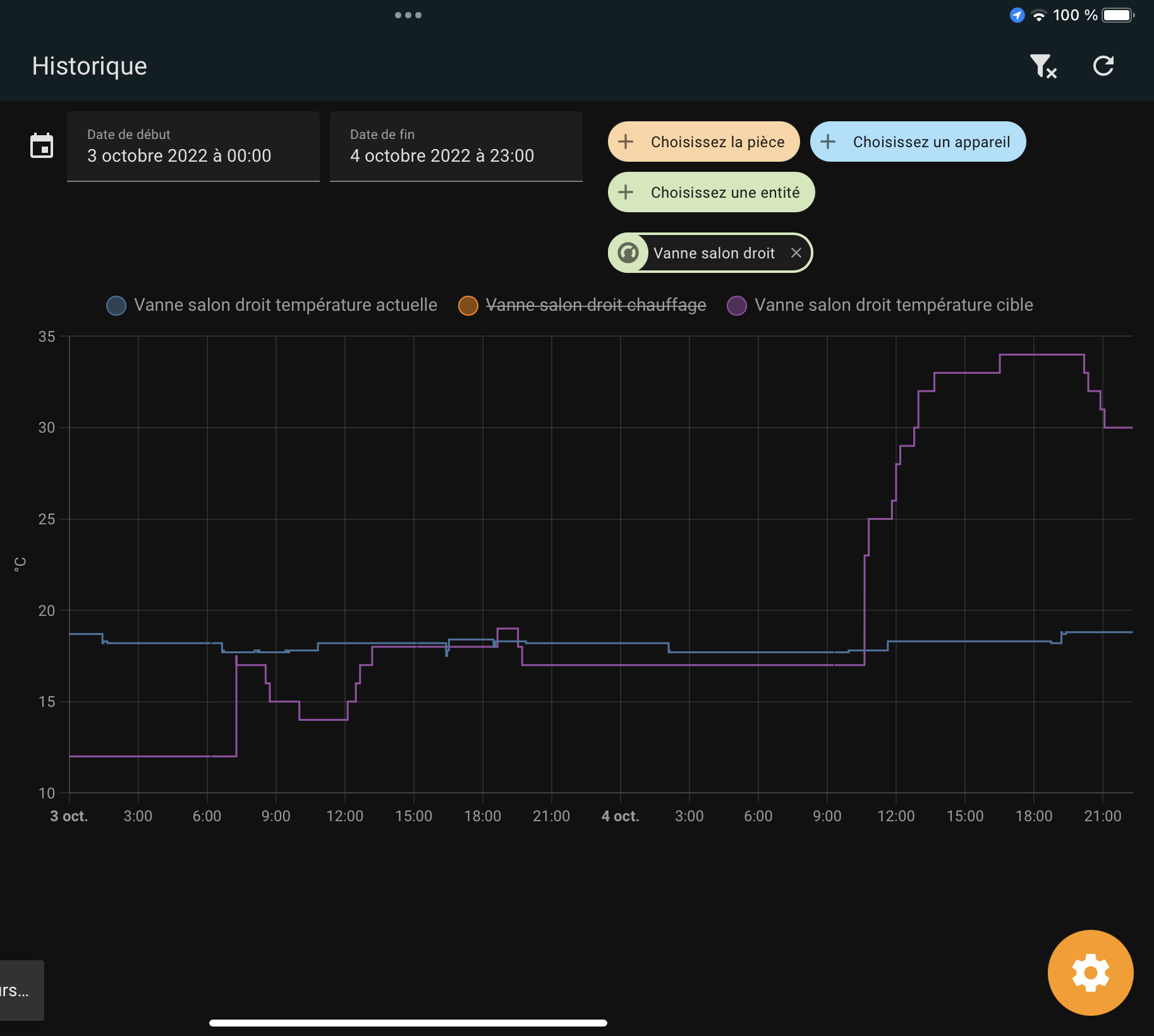This screenshot has width=1154, height=1036.
Task: Click the avatar icon on Vanne salon droit chip
Action: [629, 252]
